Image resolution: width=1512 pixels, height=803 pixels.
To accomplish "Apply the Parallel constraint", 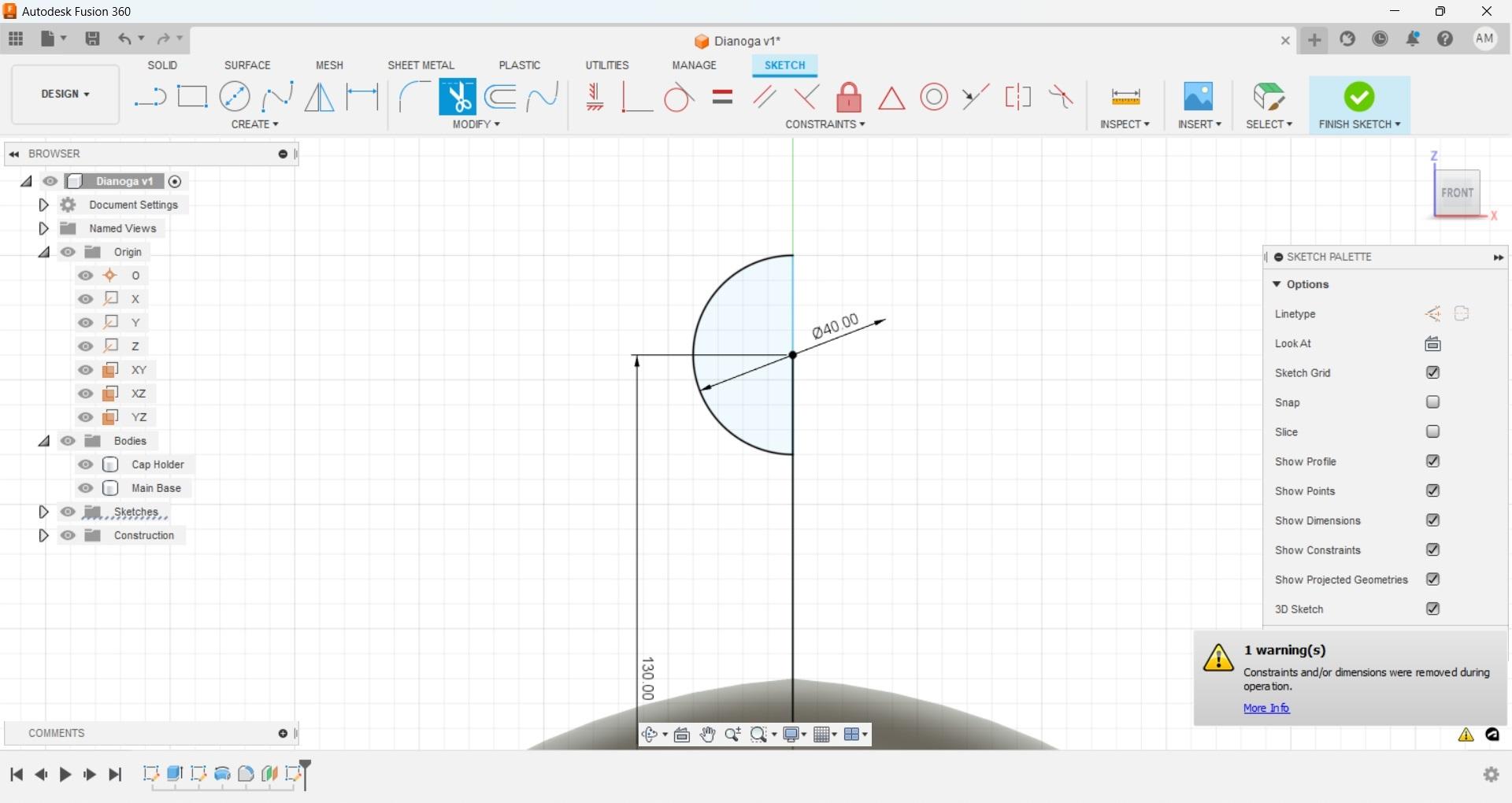I will (764, 97).
